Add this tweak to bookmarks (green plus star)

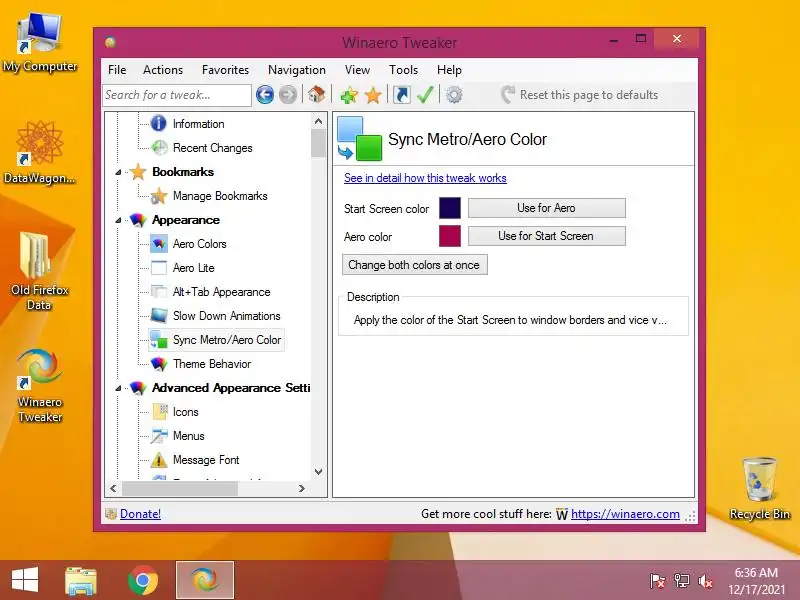pos(349,95)
